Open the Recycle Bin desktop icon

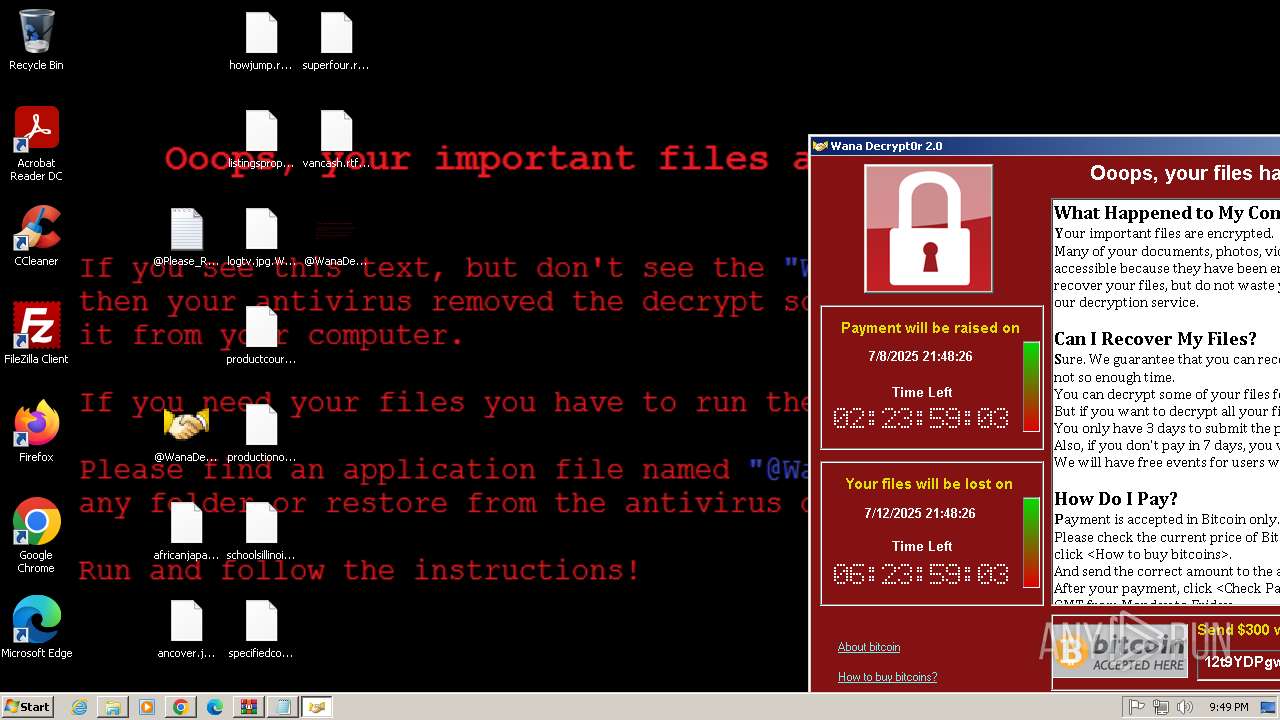[36, 40]
